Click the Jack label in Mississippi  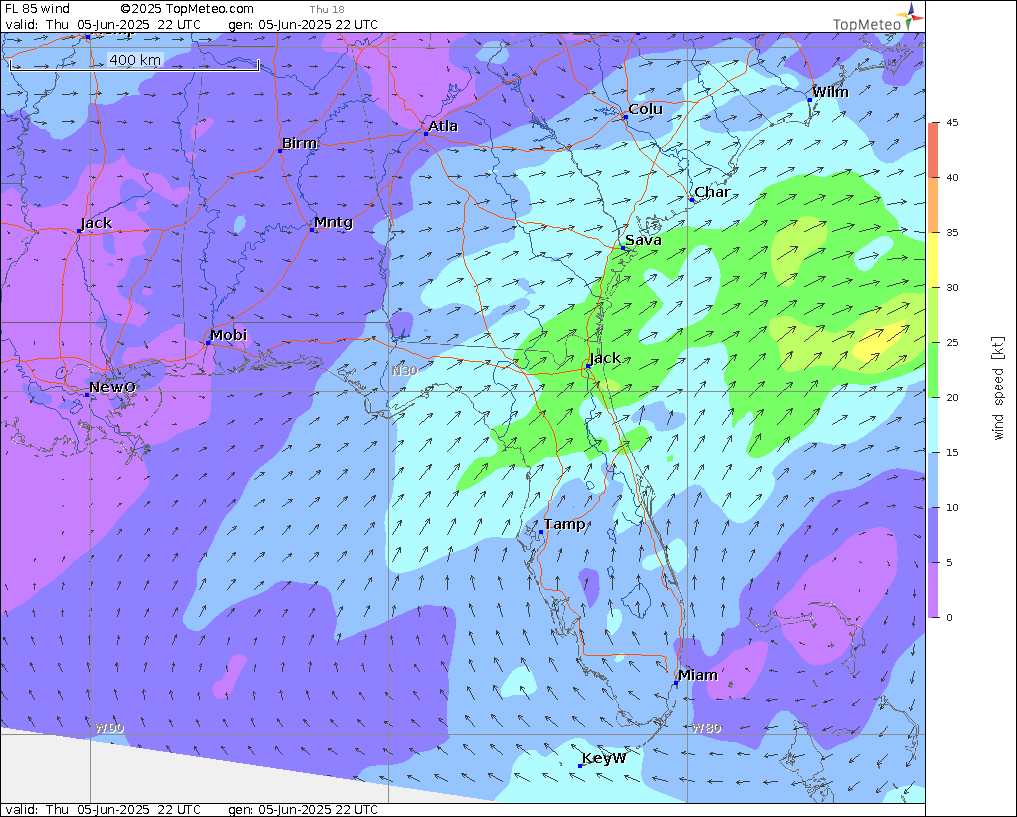[x=96, y=224]
